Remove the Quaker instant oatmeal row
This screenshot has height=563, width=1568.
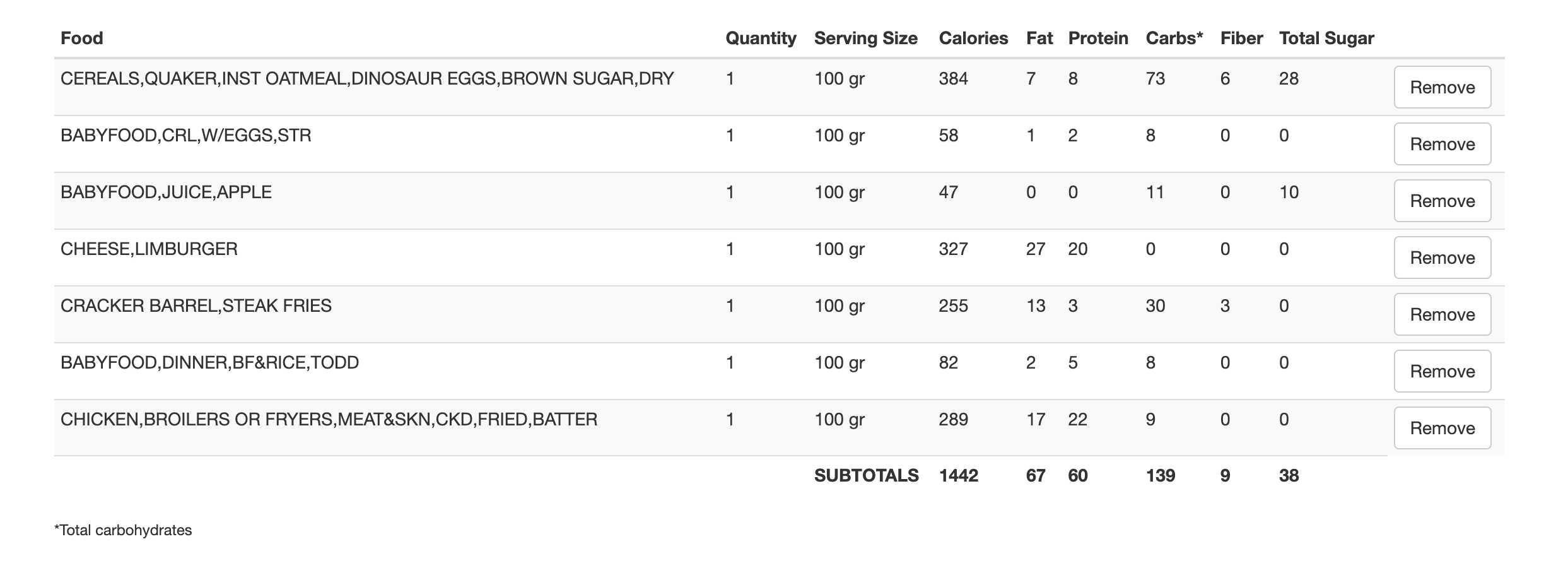click(1442, 87)
